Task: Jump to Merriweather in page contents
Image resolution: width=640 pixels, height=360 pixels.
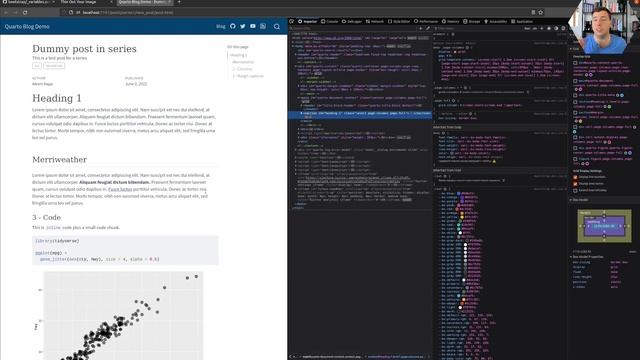Action: 243,62
